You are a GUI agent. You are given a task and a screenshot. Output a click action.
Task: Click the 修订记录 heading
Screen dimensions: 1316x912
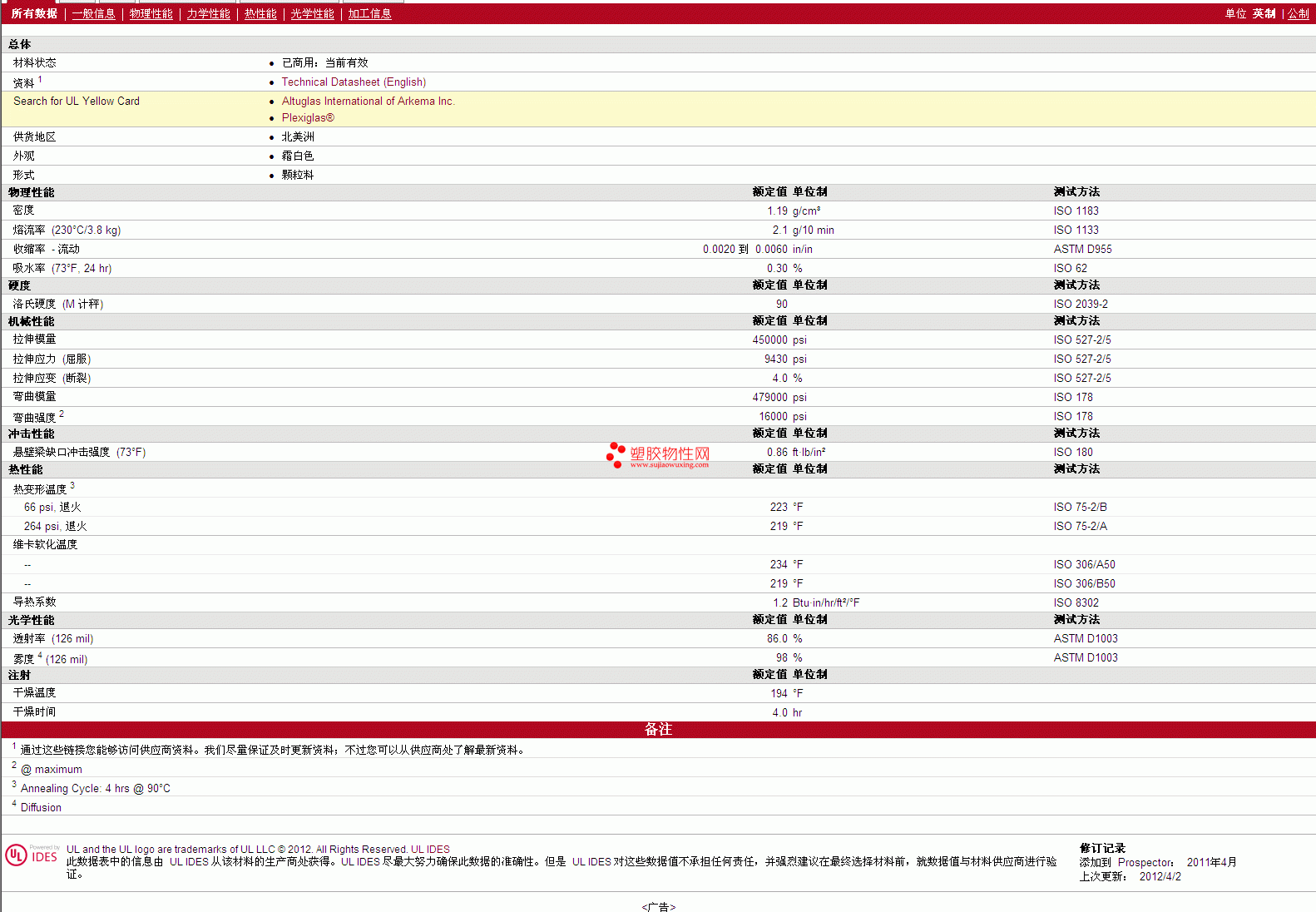1102,849
